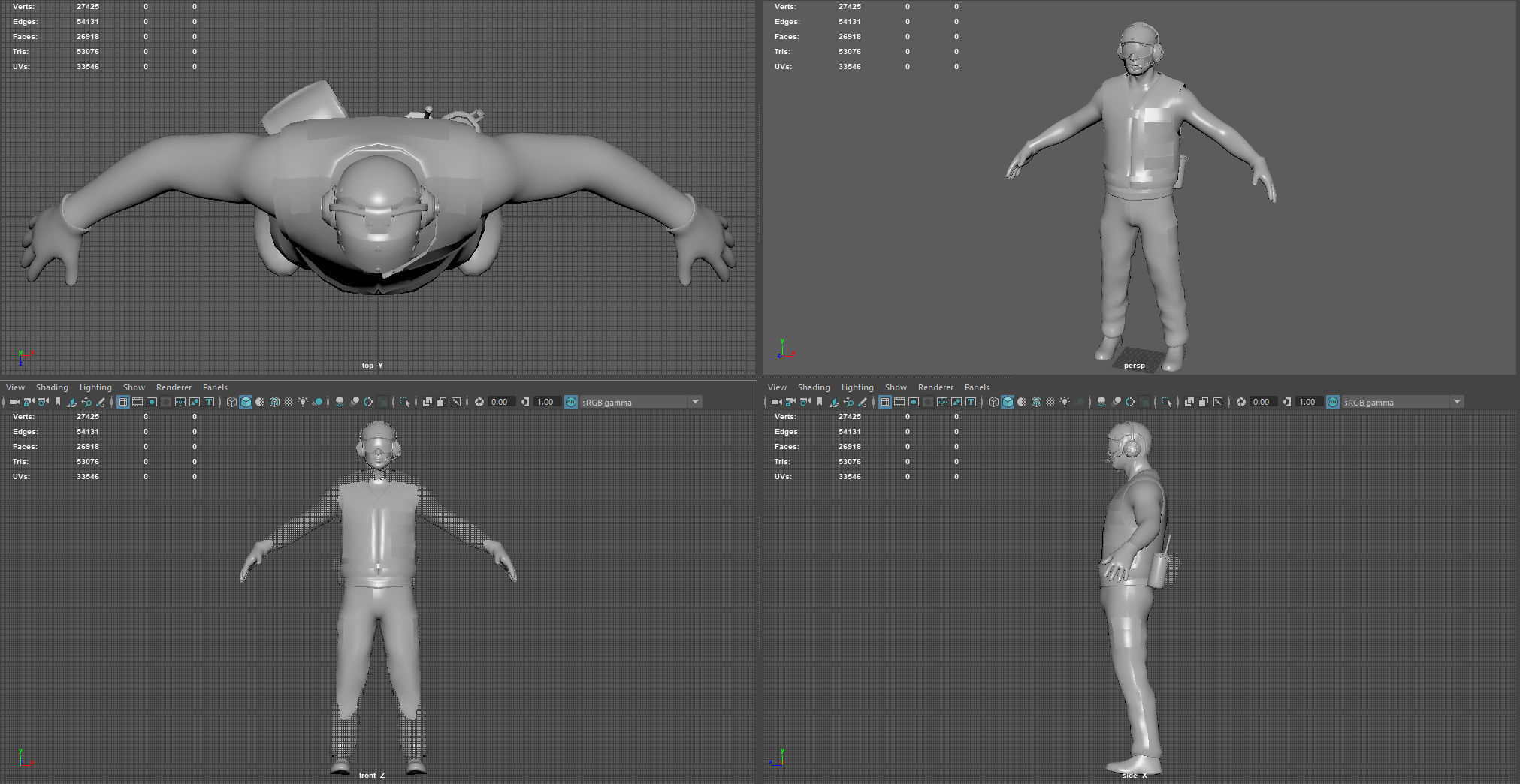Click Image Plane icon in front view toolbar

72,402
